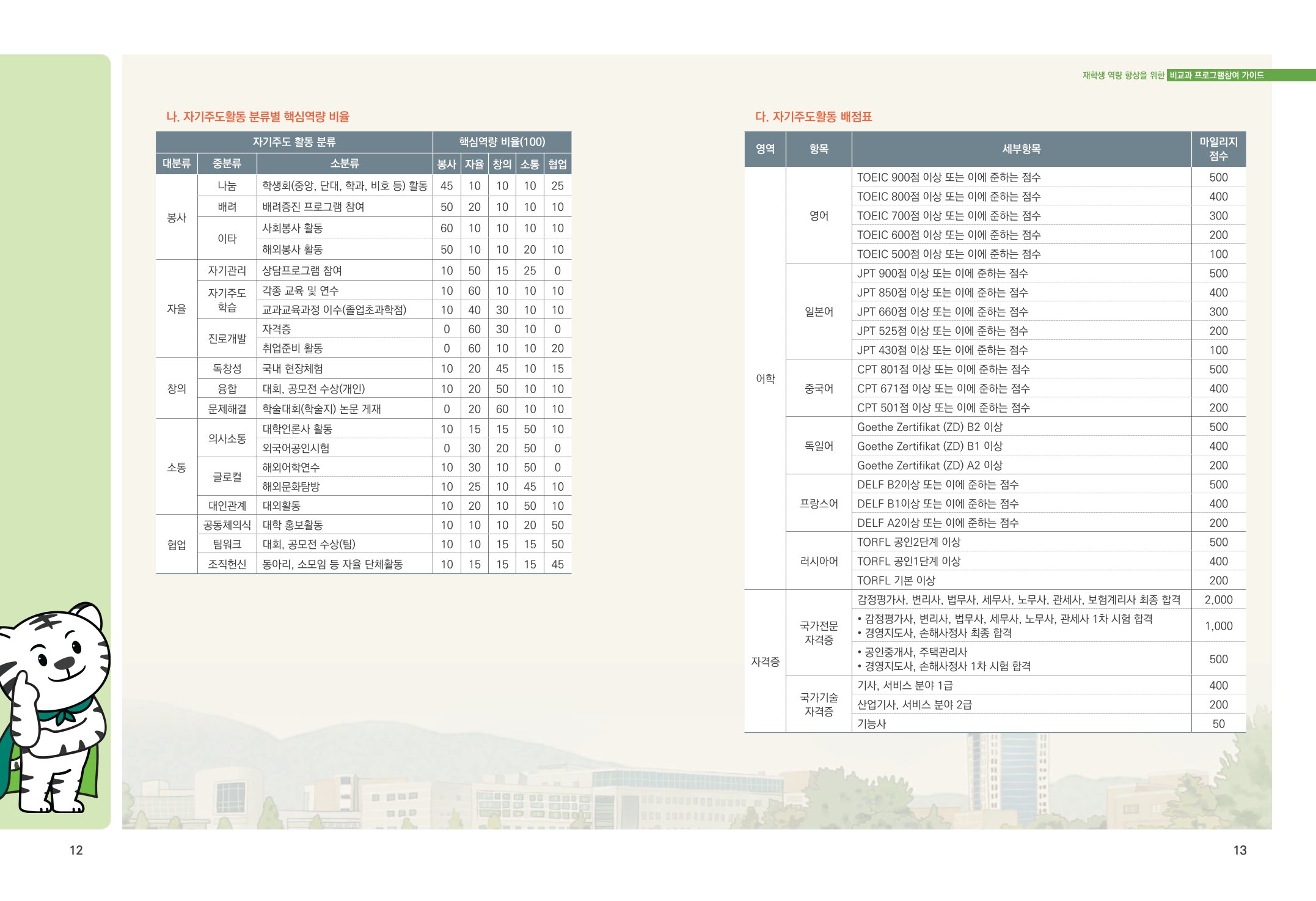Click the 세부항목 column header

(1021, 149)
